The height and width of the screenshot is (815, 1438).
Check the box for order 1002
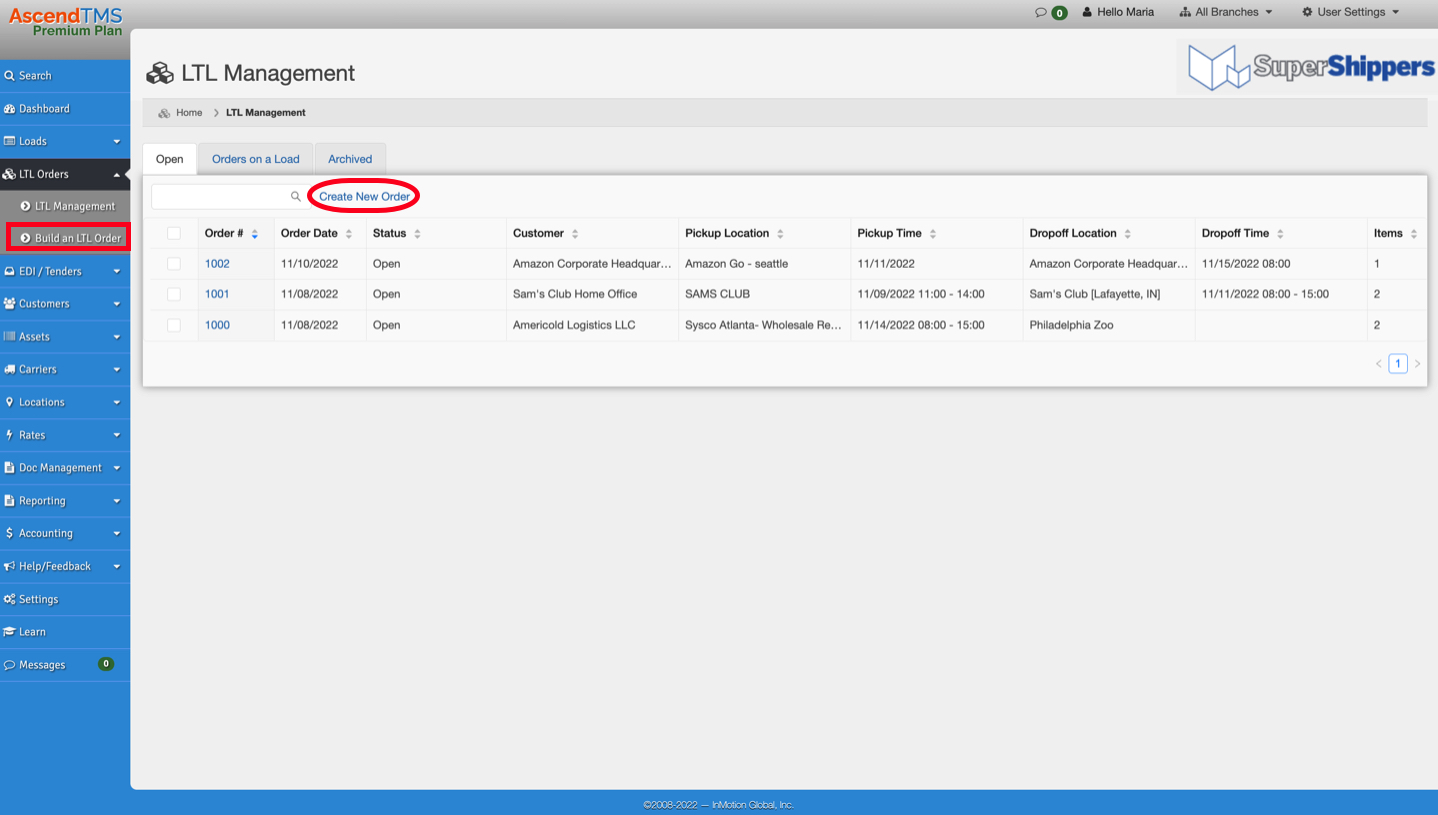[x=174, y=264]
